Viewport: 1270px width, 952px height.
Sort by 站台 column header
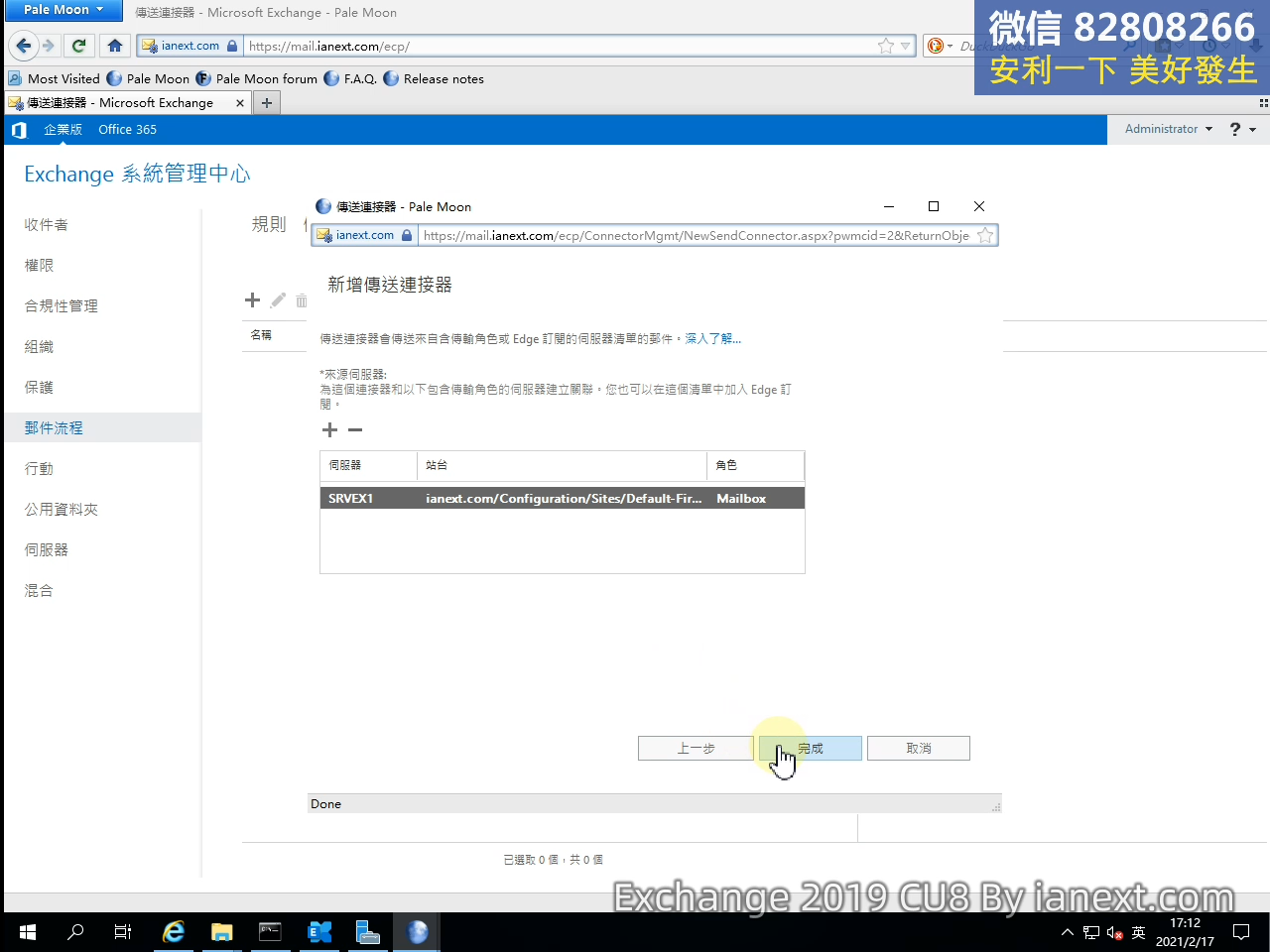(562, 465)
